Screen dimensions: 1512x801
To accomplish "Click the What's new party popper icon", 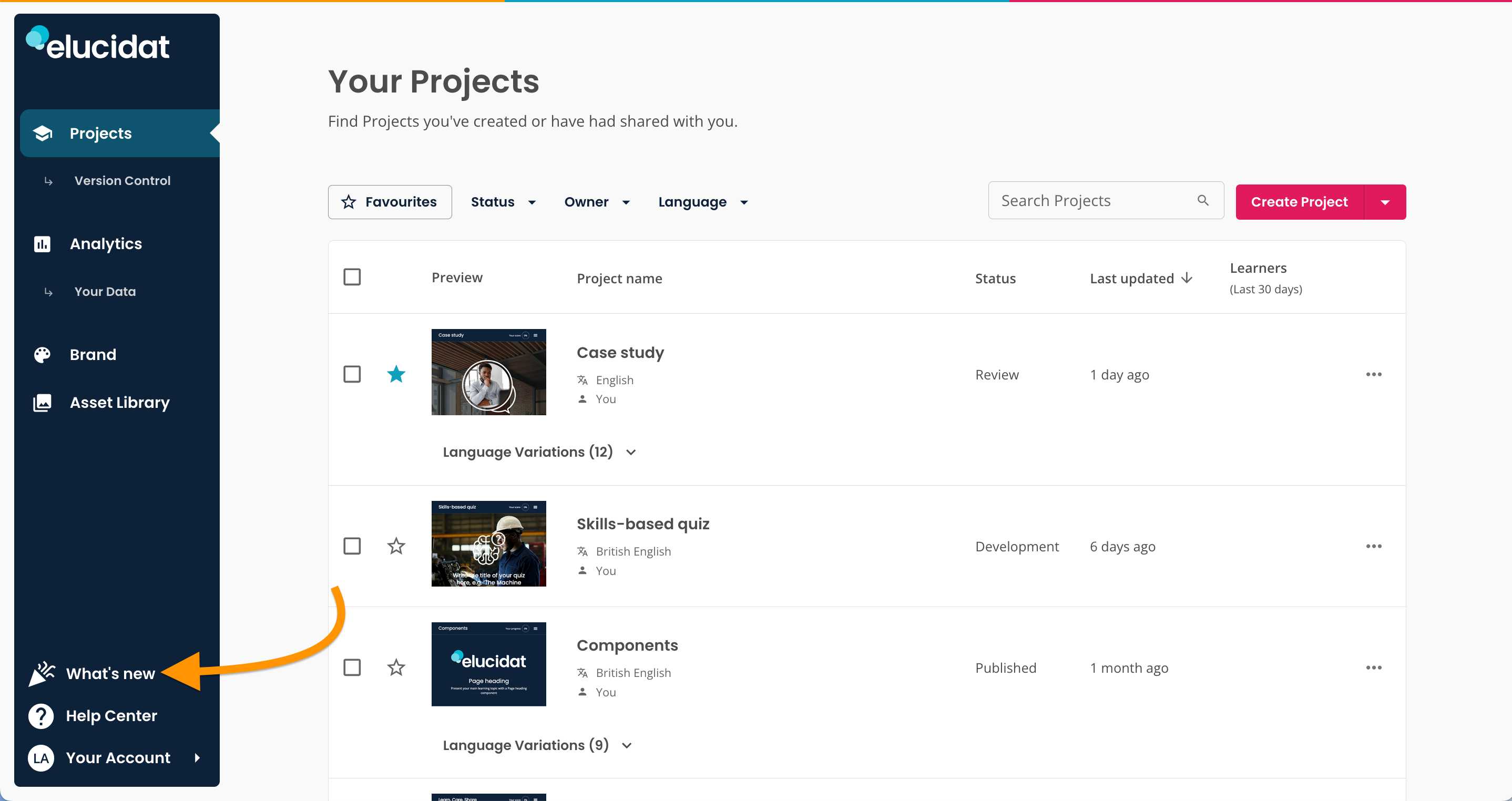I will coord(42,673).
